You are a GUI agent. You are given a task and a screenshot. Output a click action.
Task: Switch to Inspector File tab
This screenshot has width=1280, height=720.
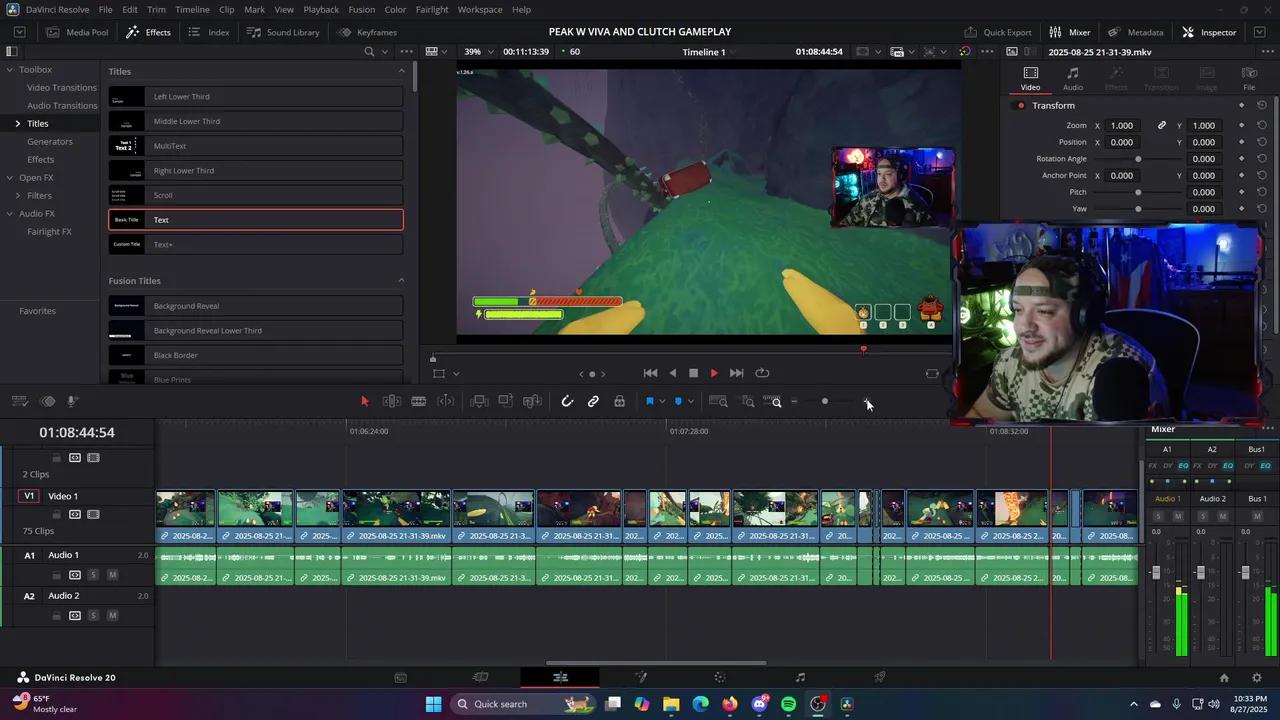(1249, 79)
